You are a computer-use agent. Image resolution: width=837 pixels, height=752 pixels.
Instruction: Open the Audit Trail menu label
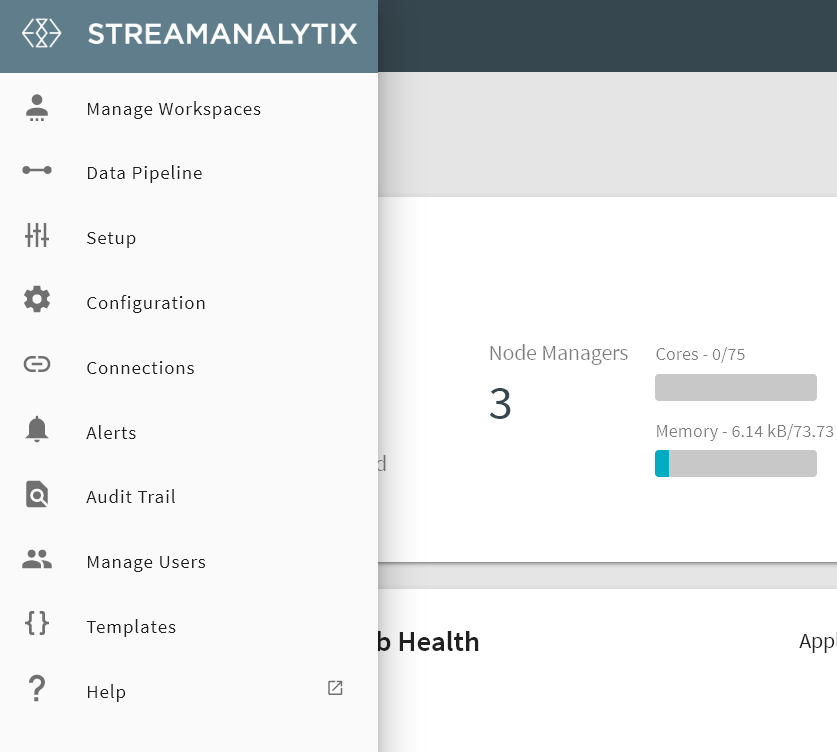point(131,497)
